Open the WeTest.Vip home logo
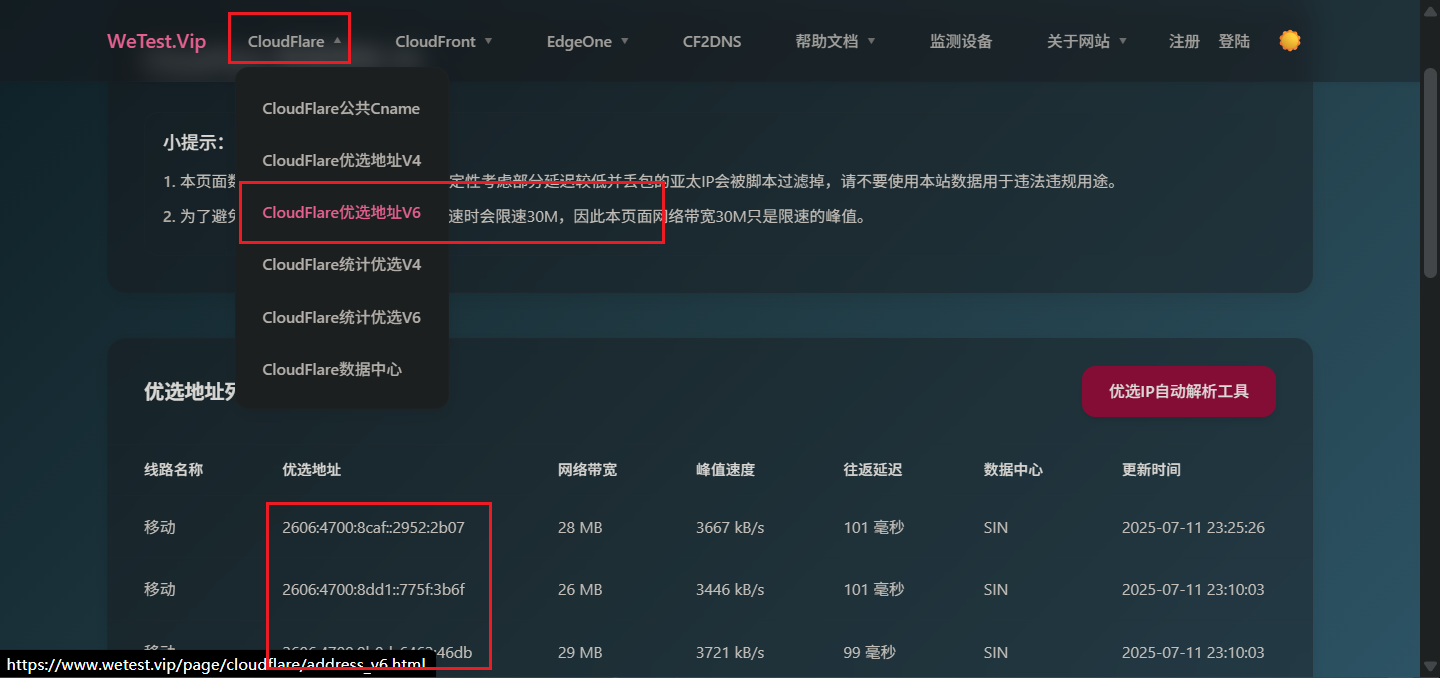Screen dimensions: 1440x678 click(x=156, y=41)
